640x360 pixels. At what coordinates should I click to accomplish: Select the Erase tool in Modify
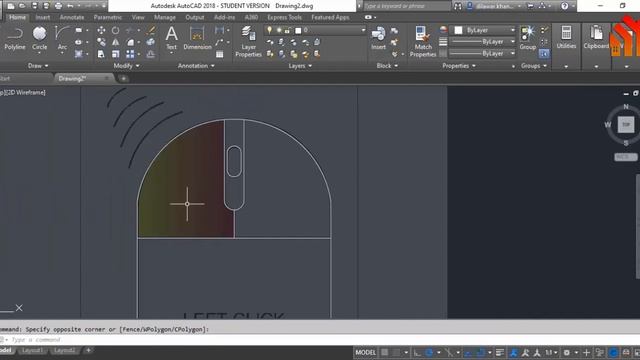pos(151,30)
